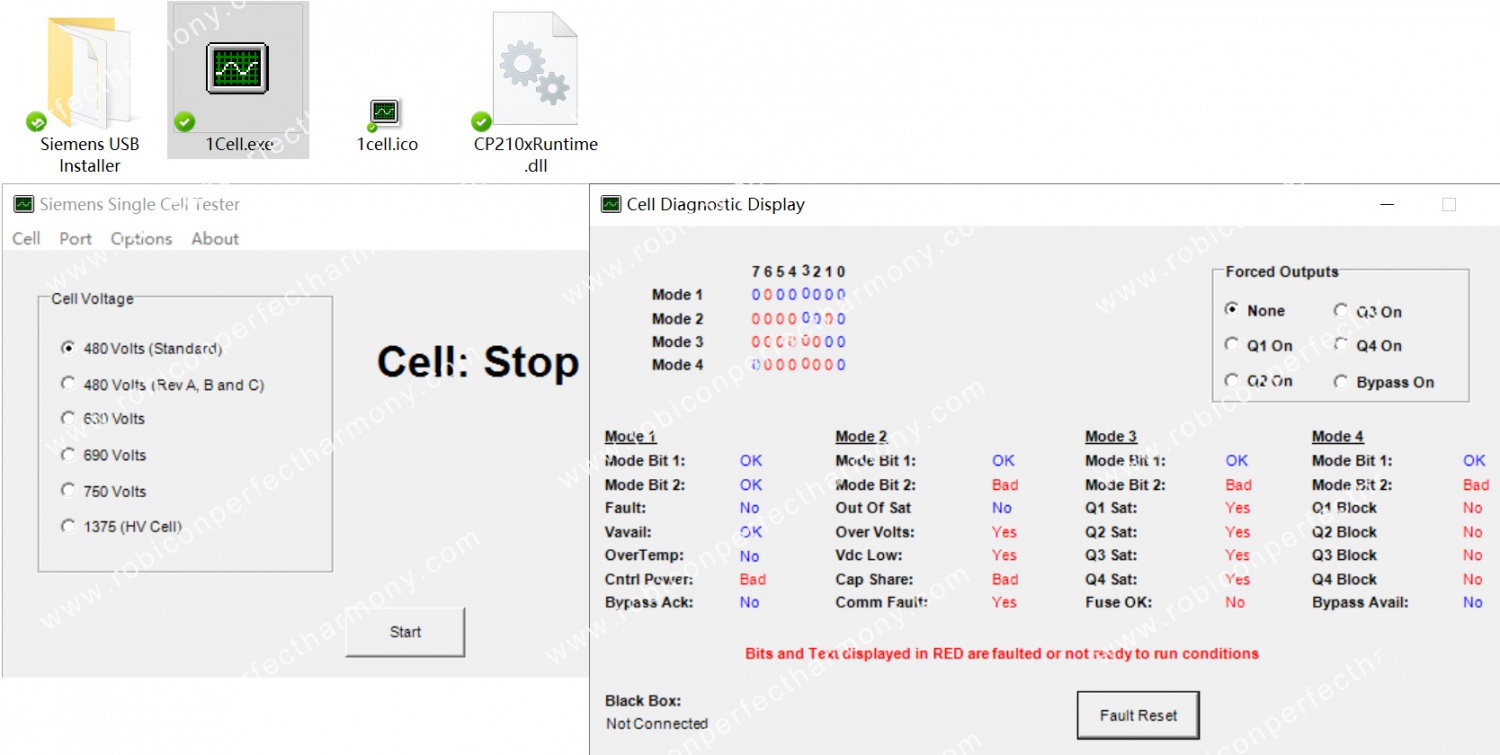
Task: Click the Bypass Avail 'No' value
Action: pos(1473,603)
